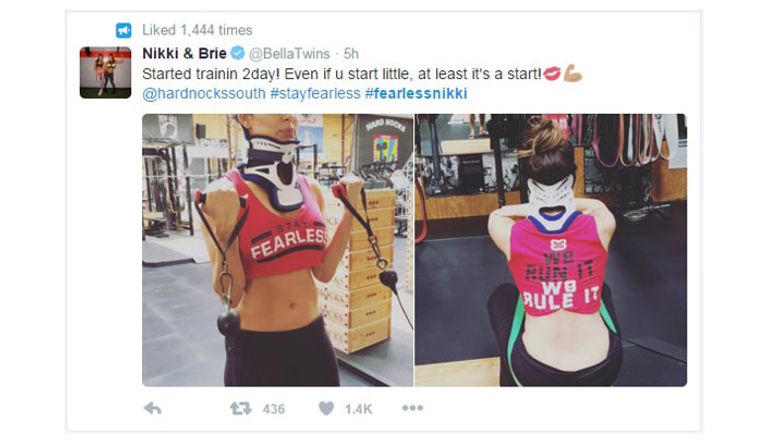This screenshot has width=768, height=441.
Task: Click the reply arrow icon
Action: pos(152,408)
